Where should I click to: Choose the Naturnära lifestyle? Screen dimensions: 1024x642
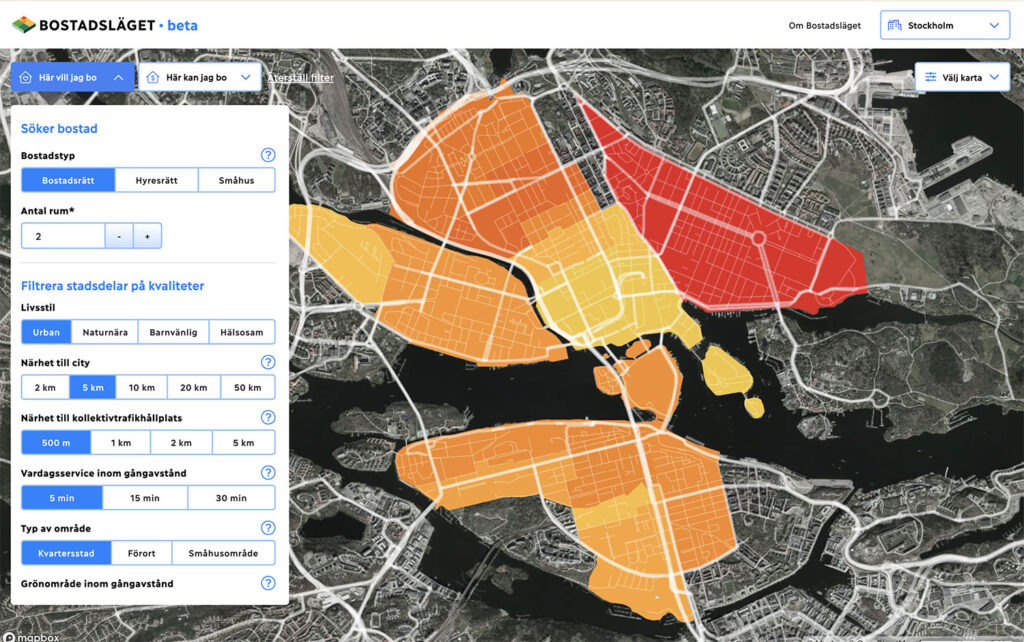click(x=104, y=332)
